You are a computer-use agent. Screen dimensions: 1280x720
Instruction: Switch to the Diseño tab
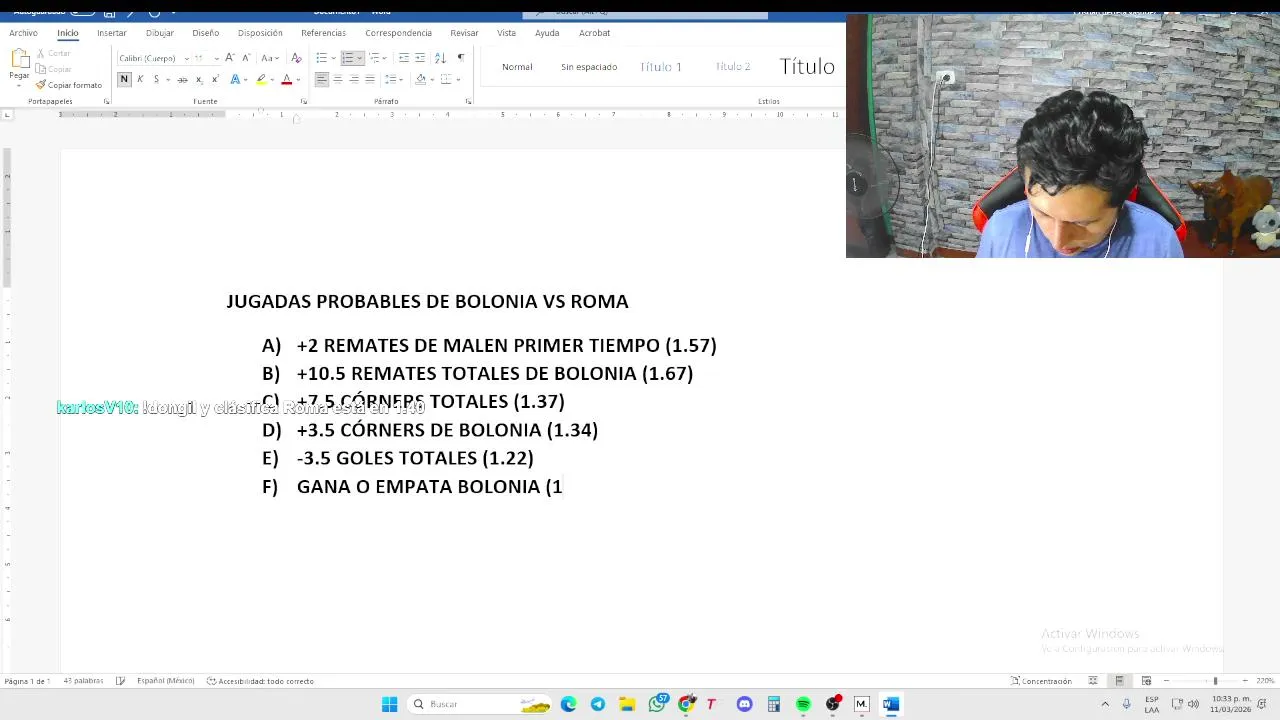tap(205, 33)
